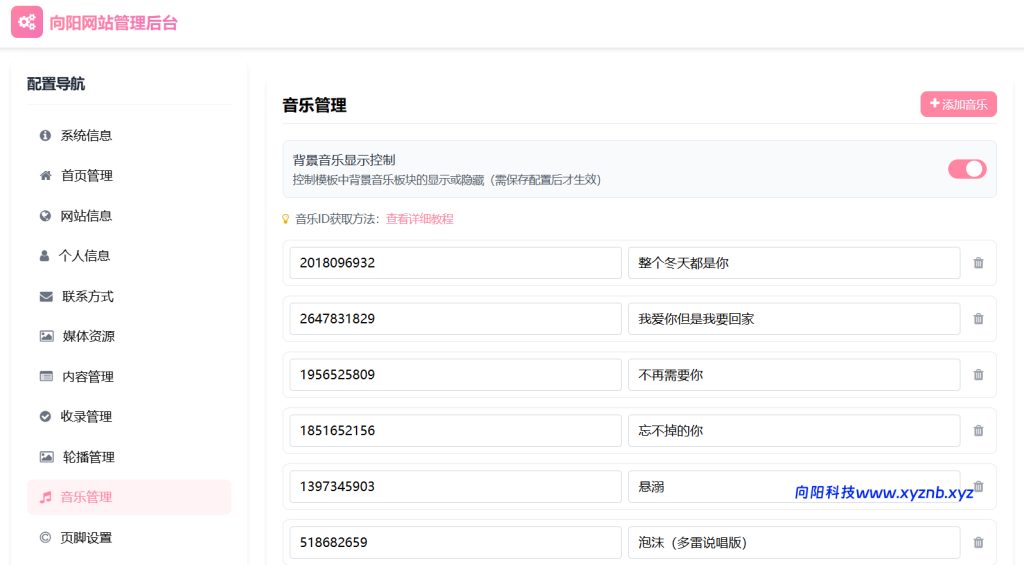Viewport: 1024px width, 565px height.
Task: Select the active 音乐管理 item
Action: 129,497
